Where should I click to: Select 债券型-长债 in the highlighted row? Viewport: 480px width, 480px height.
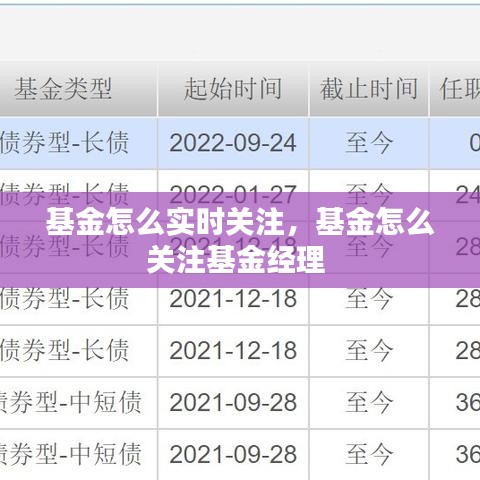pyautogui.click(x=64, y=143)
